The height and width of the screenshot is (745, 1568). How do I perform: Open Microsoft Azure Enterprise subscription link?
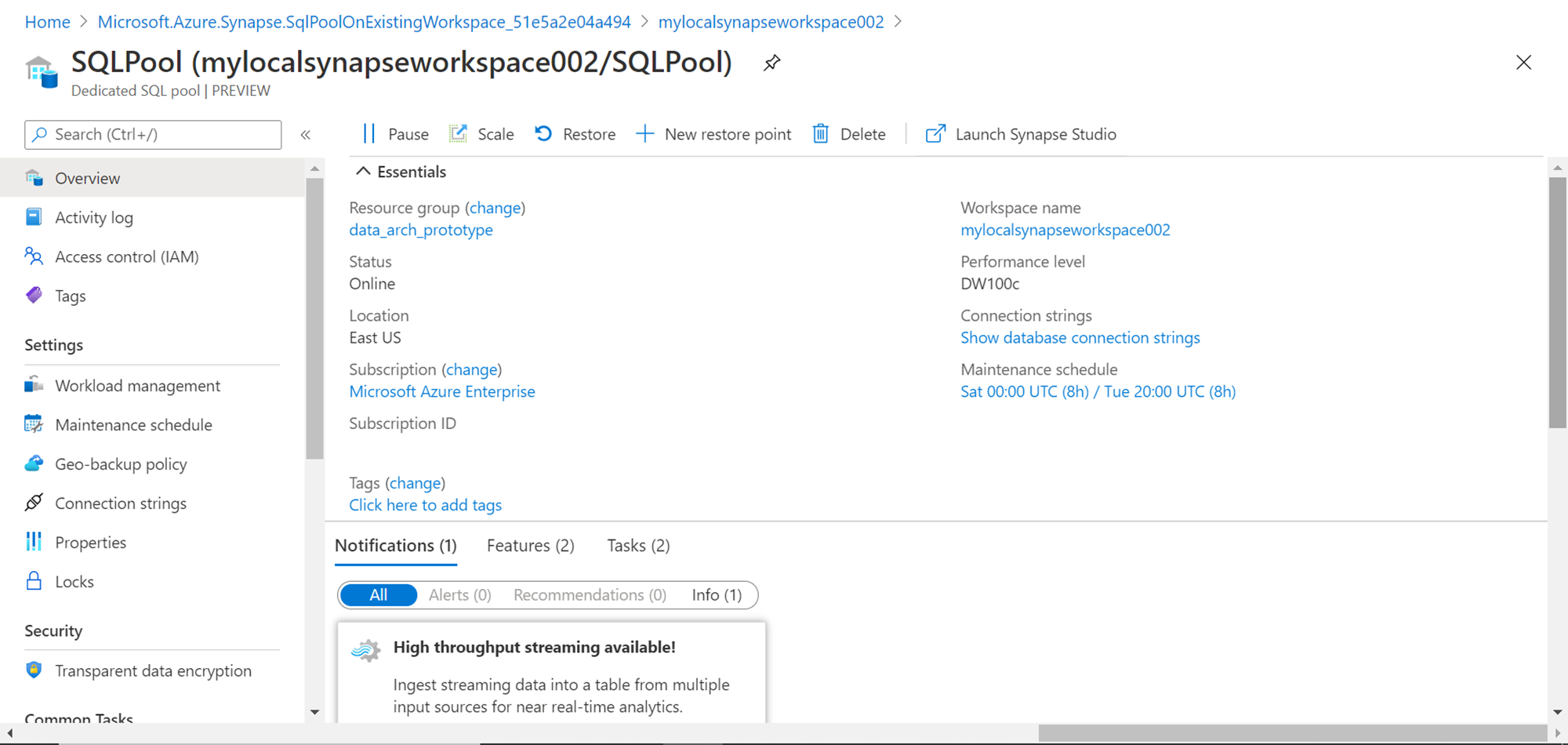click(x=442, y=391)
